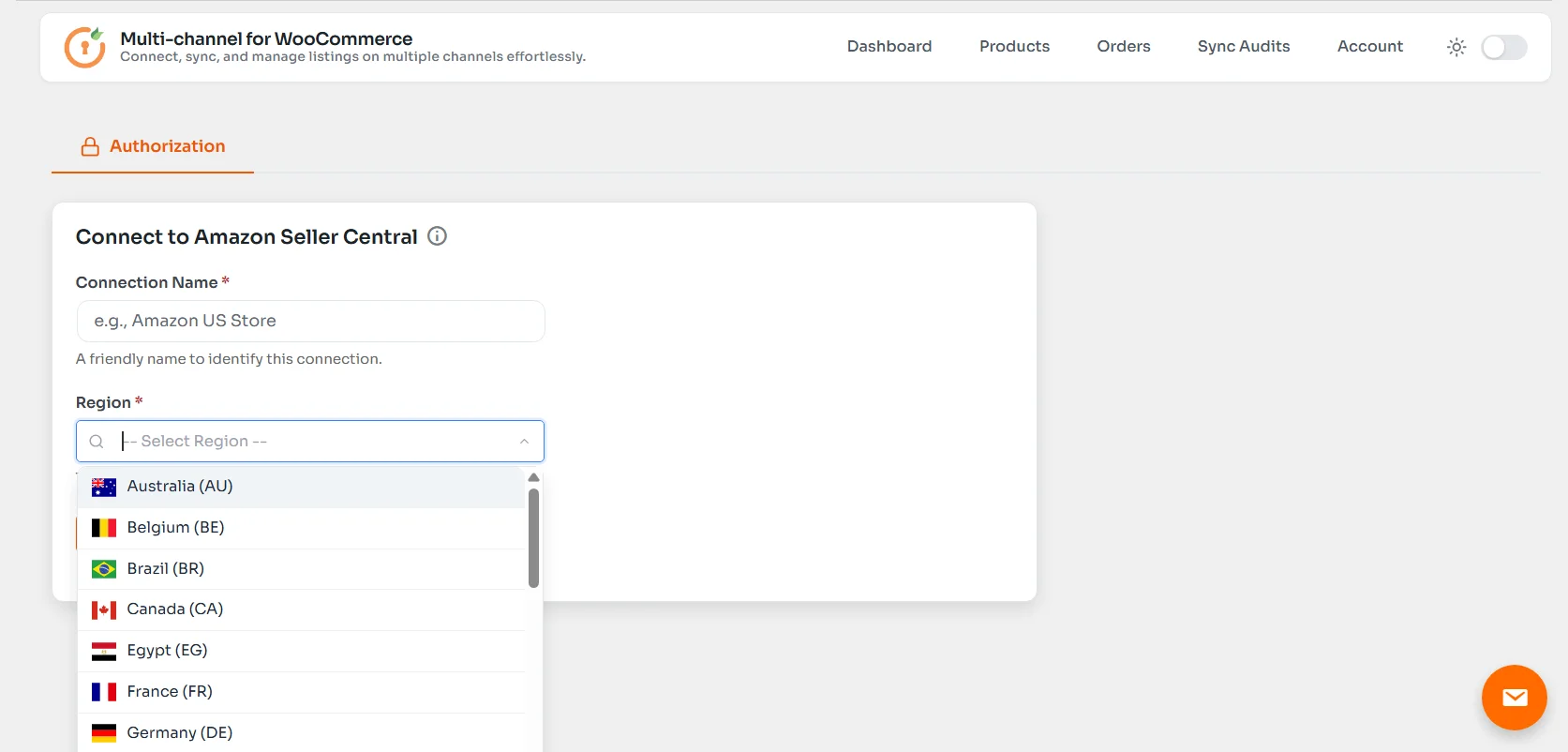Image resolution: width=1568 pixels, height=752 pixels.
Task: Go to Orders page
Action: pos(1123,46)
